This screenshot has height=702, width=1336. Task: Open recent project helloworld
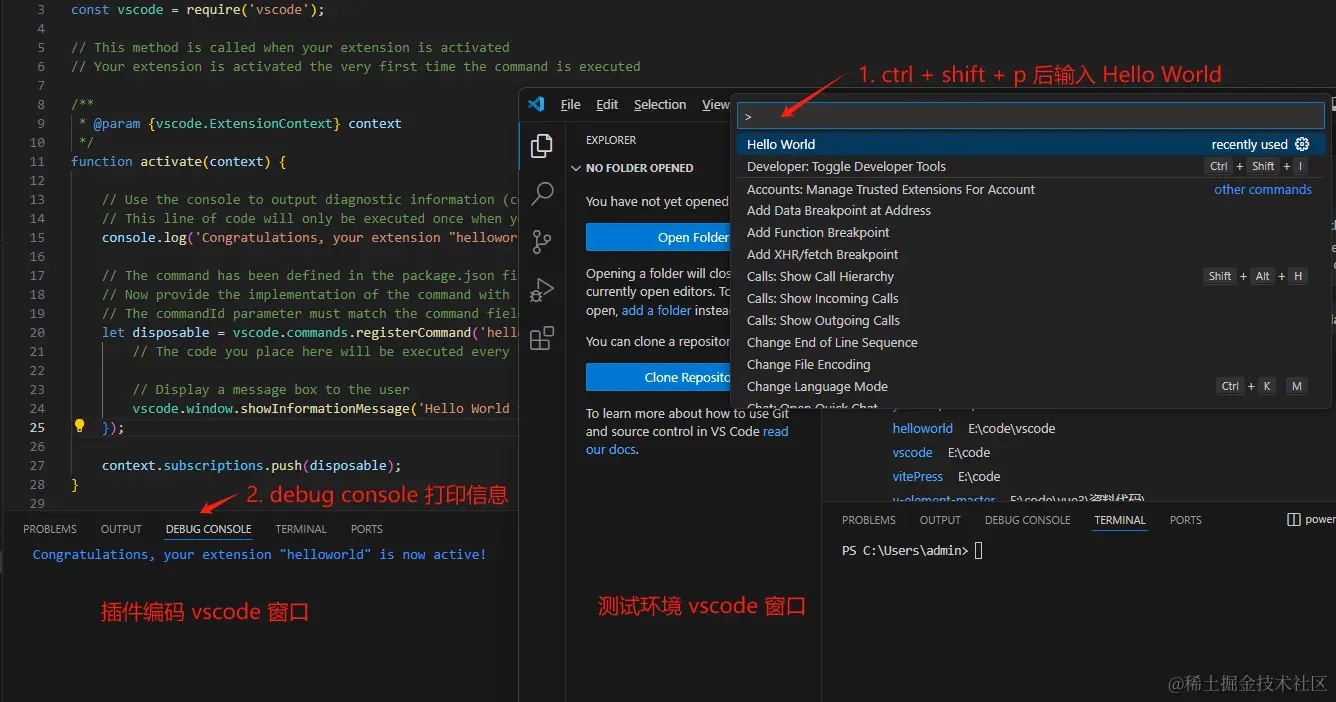tap(922, 428)
